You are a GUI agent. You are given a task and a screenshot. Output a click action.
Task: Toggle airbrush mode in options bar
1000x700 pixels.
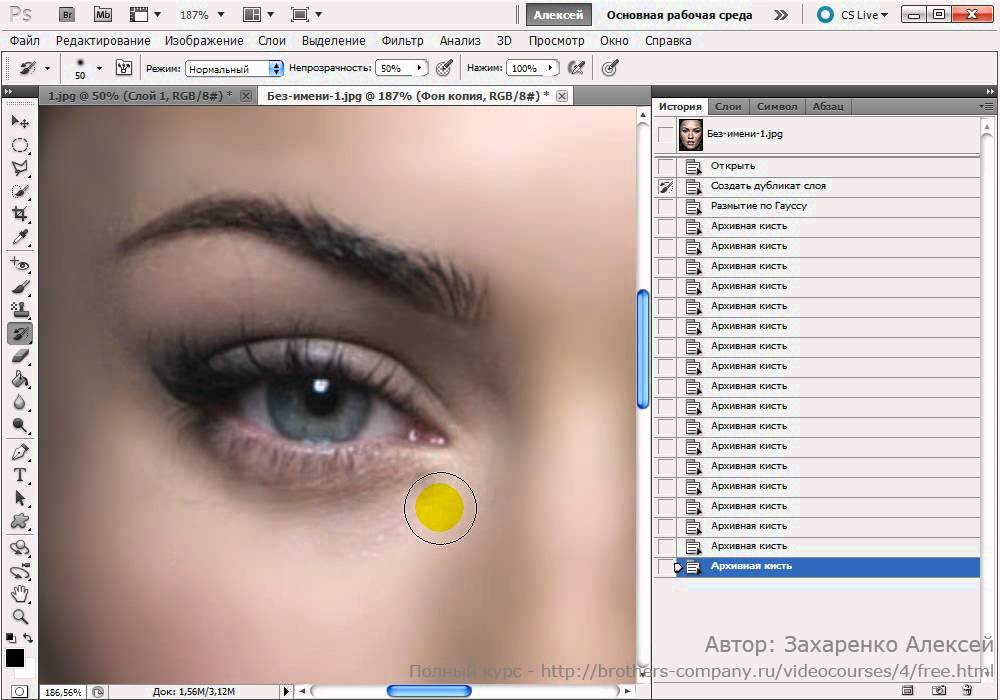click(x=576, y=68)
